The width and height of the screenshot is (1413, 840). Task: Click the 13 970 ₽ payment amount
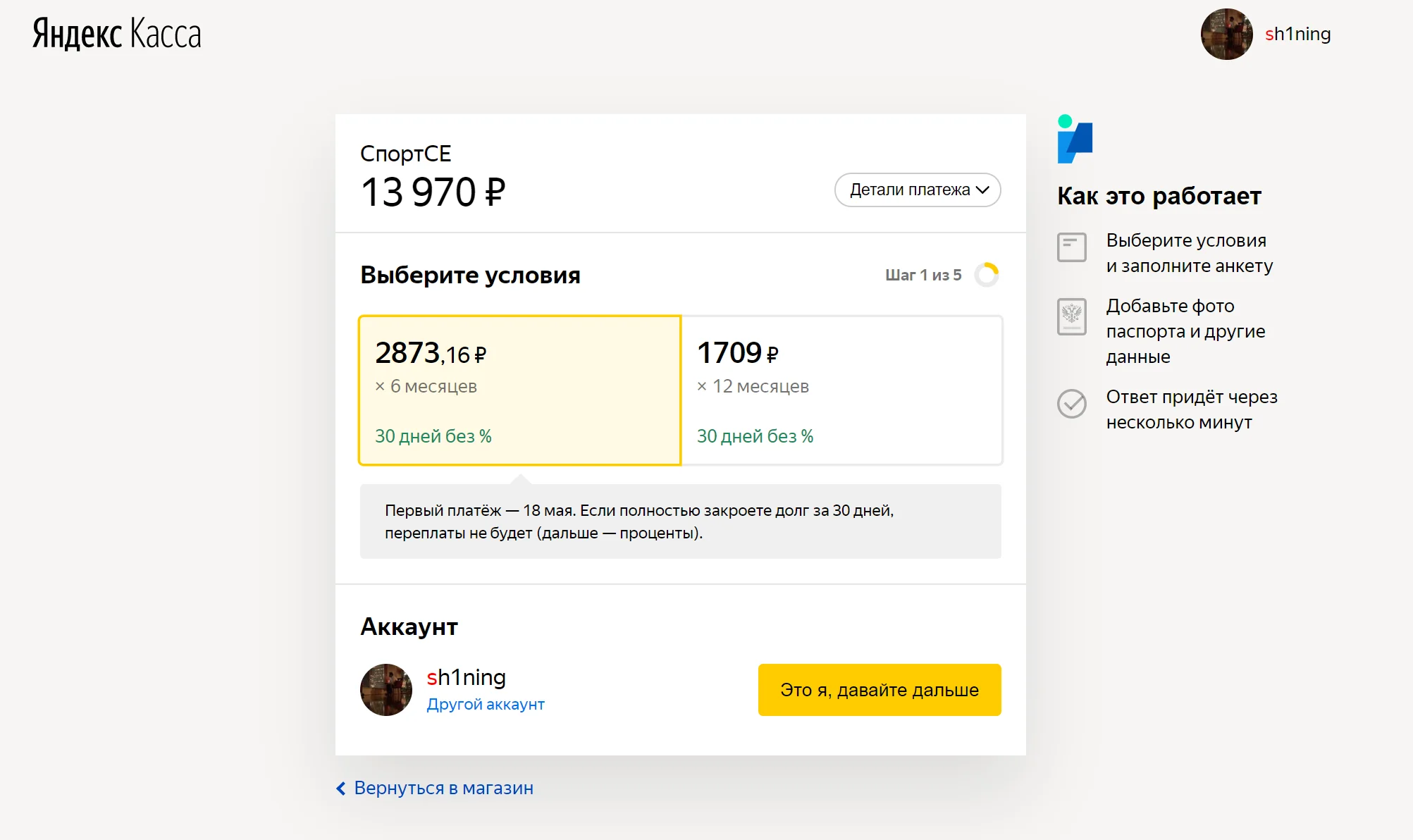(x=433, y=192)
